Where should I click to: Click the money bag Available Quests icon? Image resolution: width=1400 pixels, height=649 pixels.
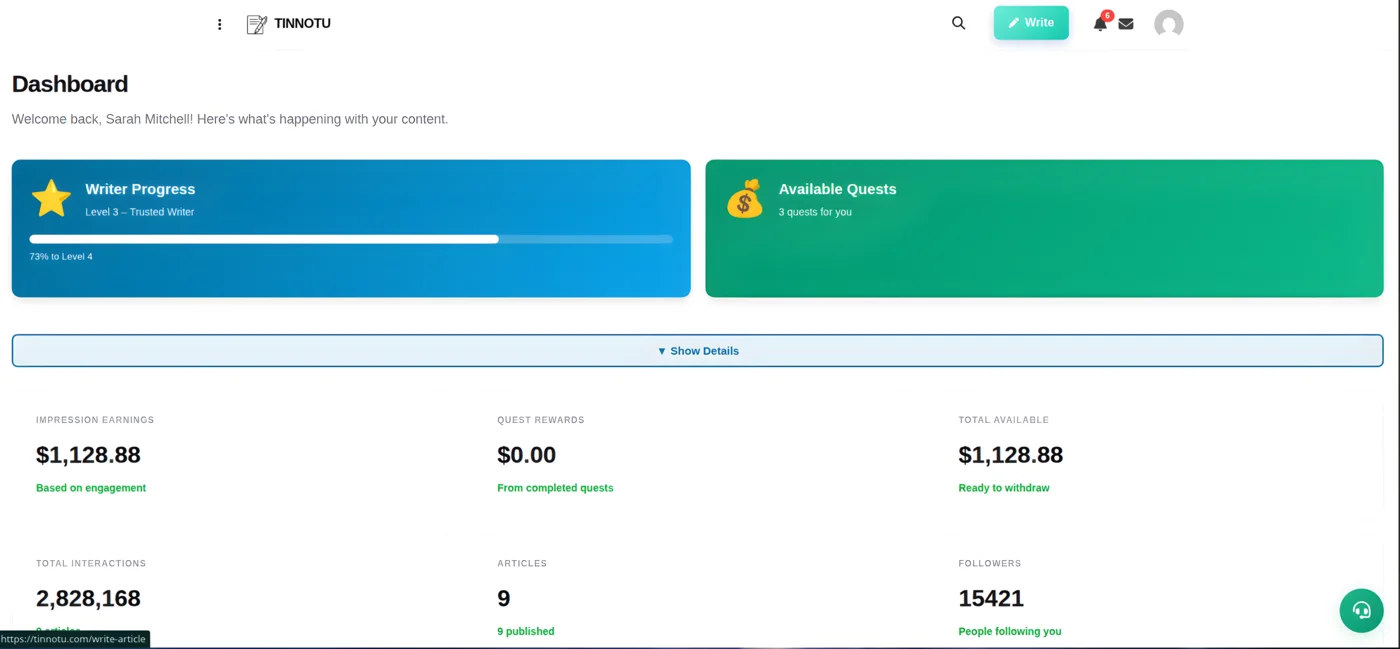(x=745, y=198)
